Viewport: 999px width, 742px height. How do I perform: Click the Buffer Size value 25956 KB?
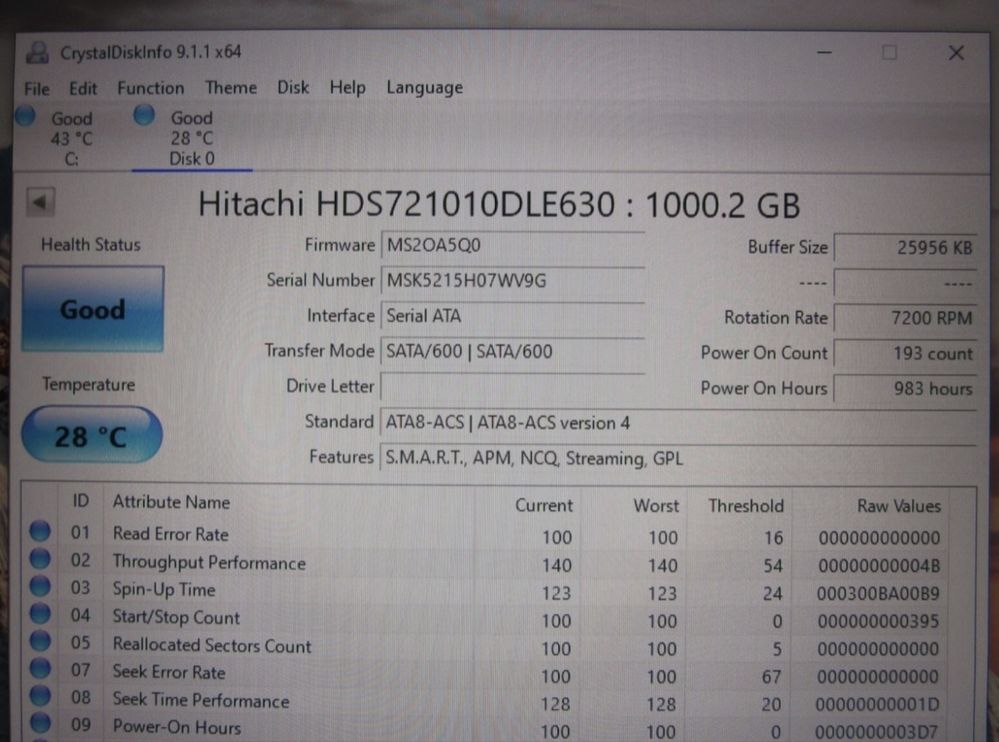(905, 248)
